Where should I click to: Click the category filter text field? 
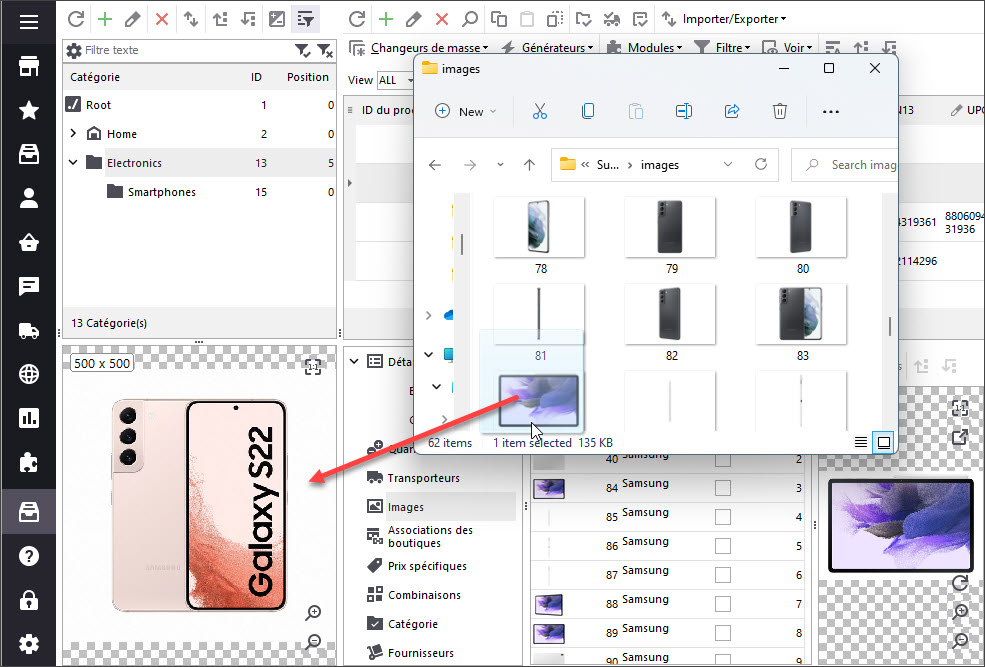click(187, 50)
